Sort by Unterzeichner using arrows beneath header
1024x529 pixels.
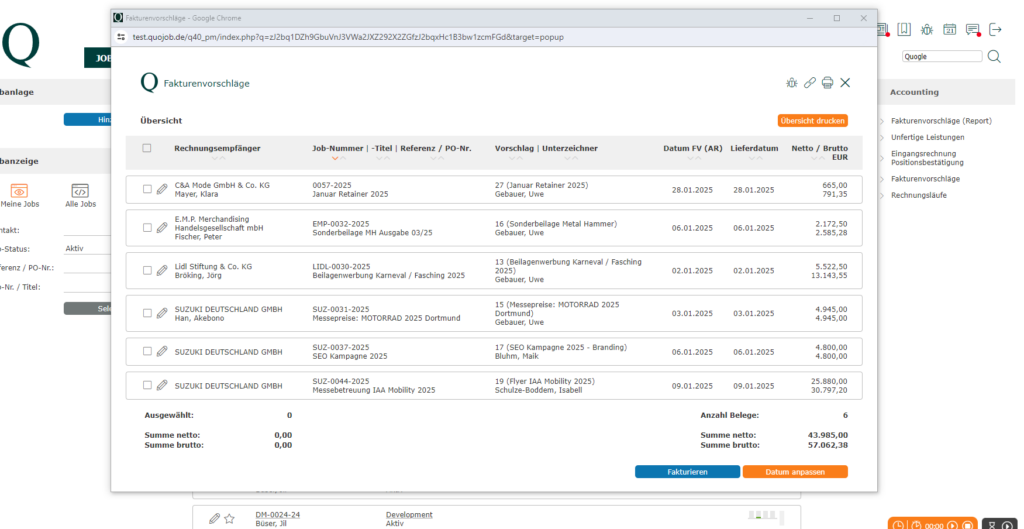click(x=571, y=159)
